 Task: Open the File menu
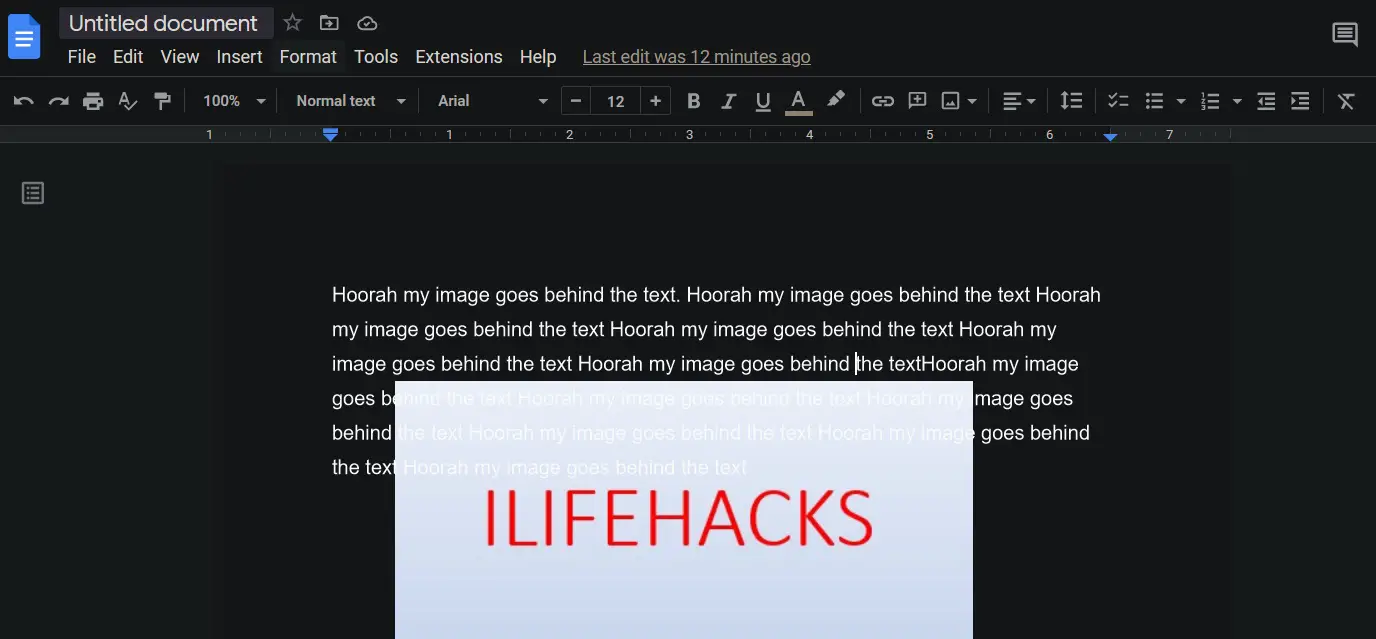click(82, 57)
